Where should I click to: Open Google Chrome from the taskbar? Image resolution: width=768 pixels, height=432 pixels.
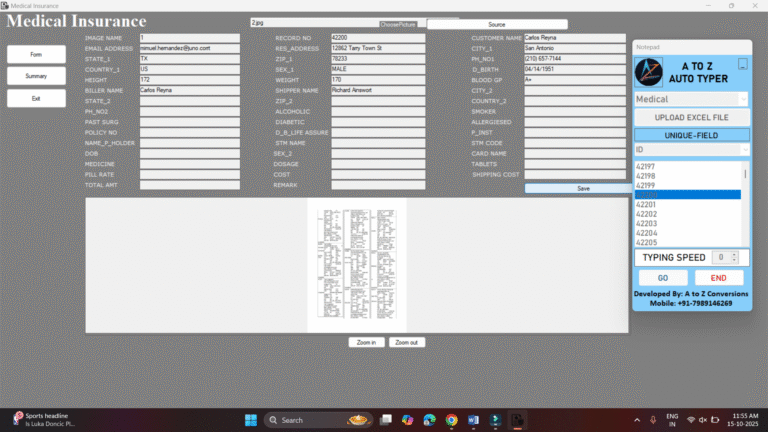point(452,420)
